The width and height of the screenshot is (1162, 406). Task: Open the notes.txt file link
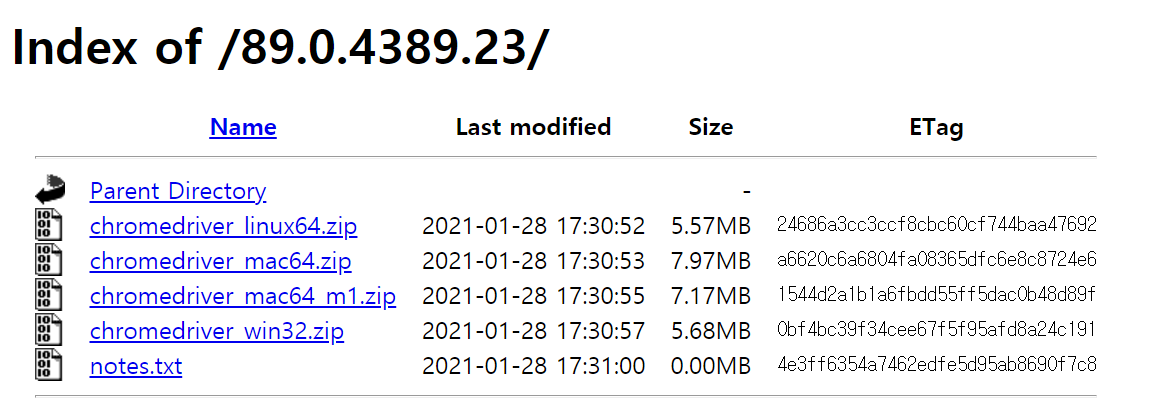[136, 366]
